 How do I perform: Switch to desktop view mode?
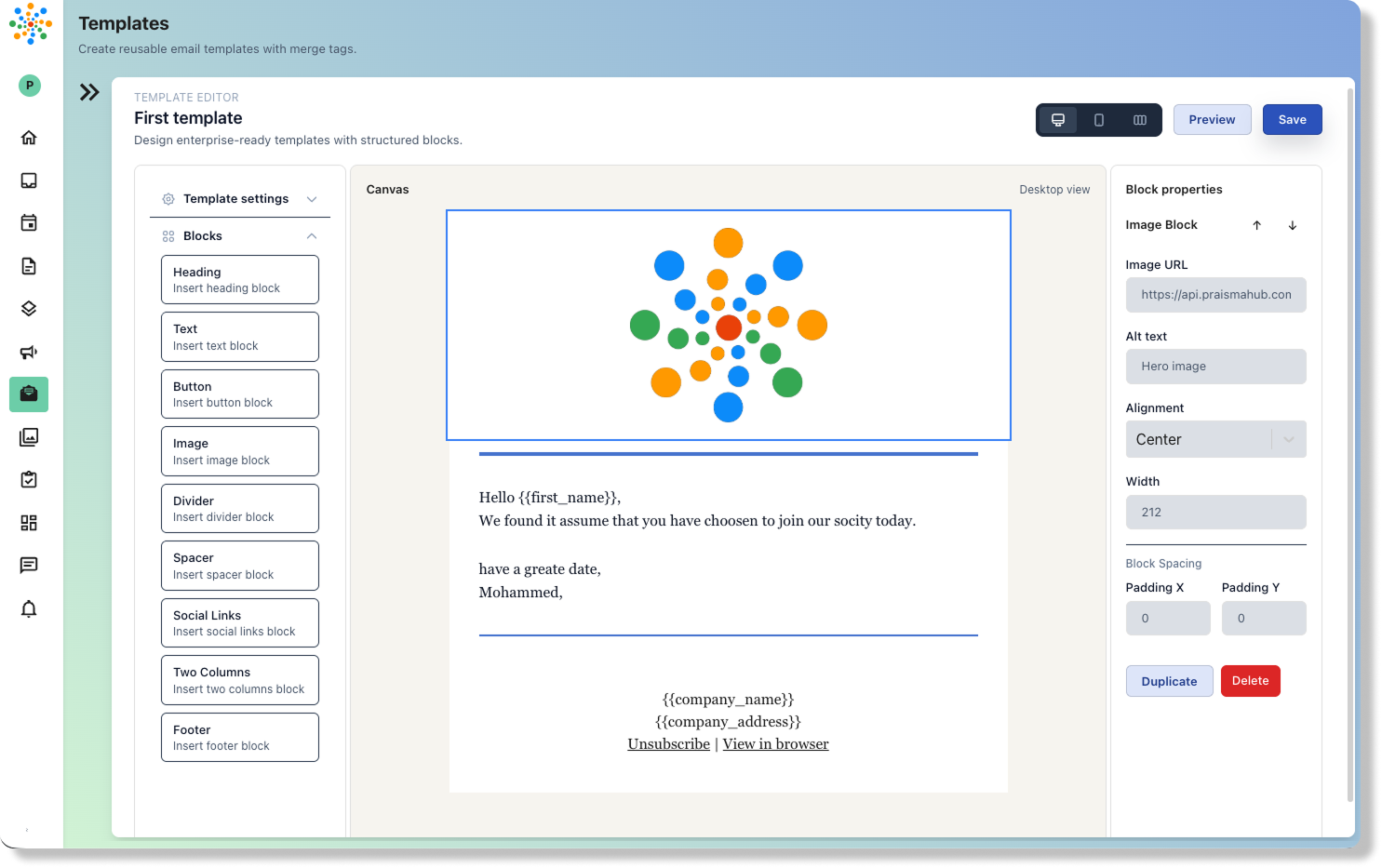1058,120
